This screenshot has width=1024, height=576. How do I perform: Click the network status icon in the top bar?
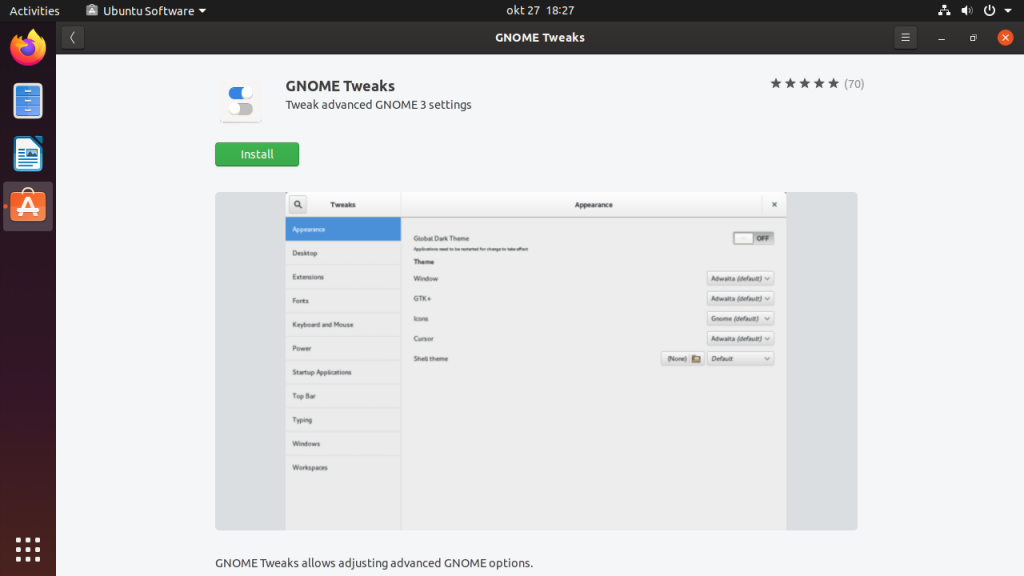(x=944, y=10)
